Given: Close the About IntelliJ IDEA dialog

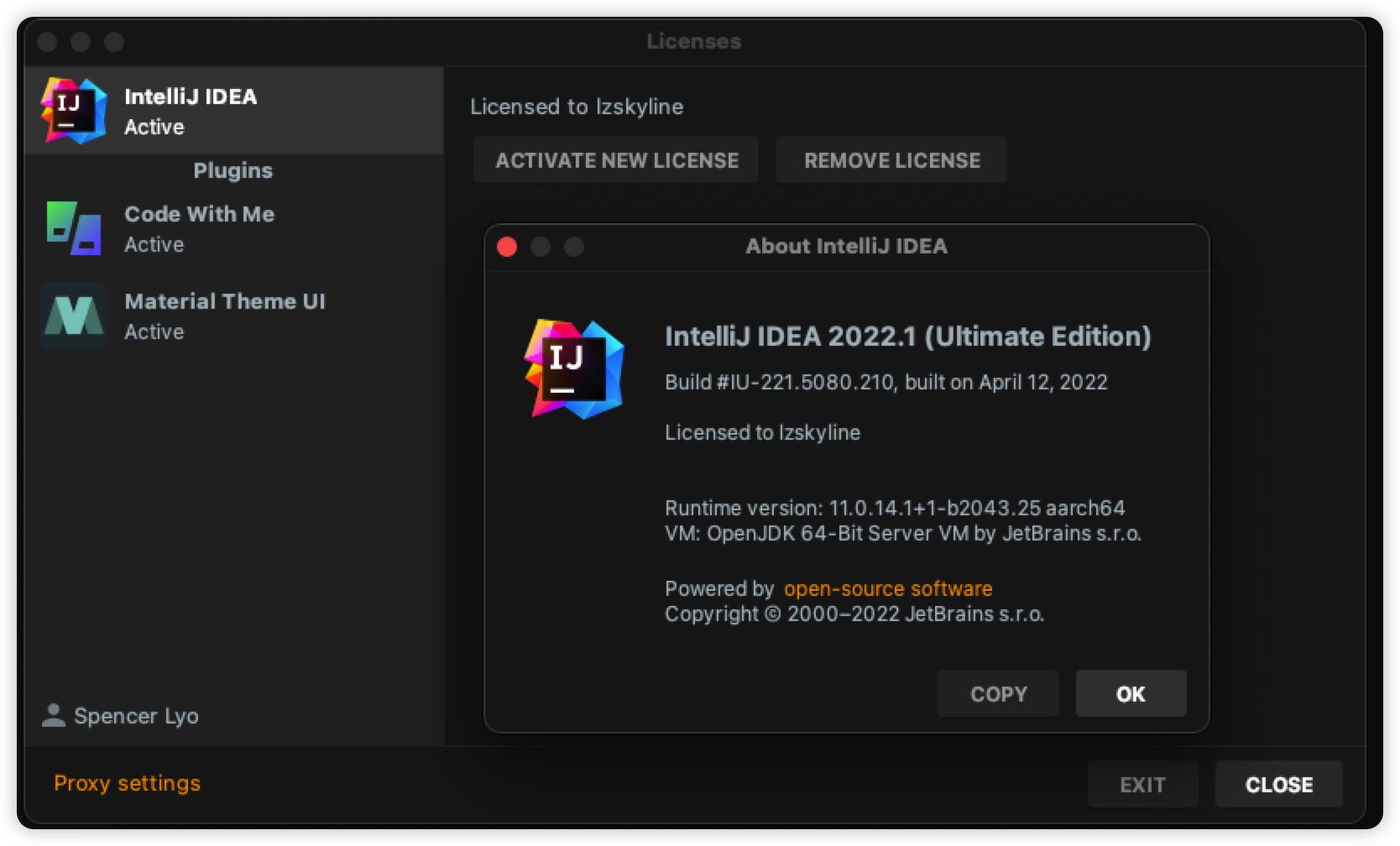Looking at the screenshot, I should click(x=507, y=247).
